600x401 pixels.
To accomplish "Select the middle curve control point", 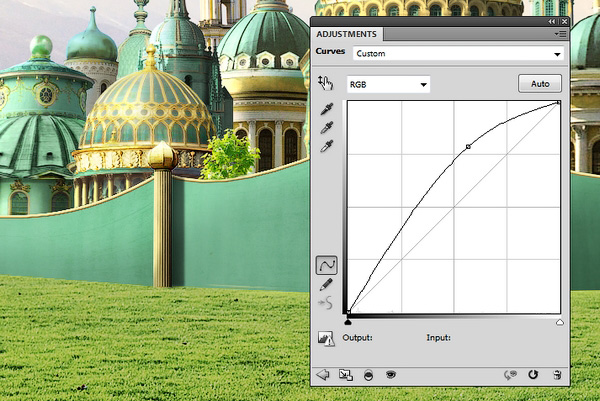I will [468, 147].
